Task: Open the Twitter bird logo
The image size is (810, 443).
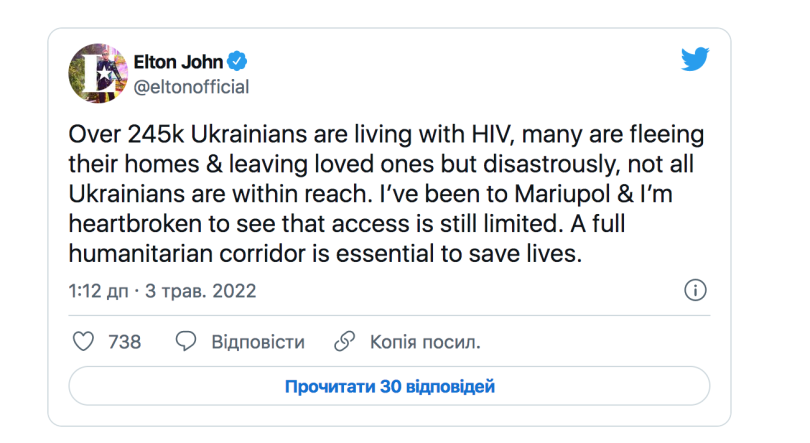Action: [695, 60]
